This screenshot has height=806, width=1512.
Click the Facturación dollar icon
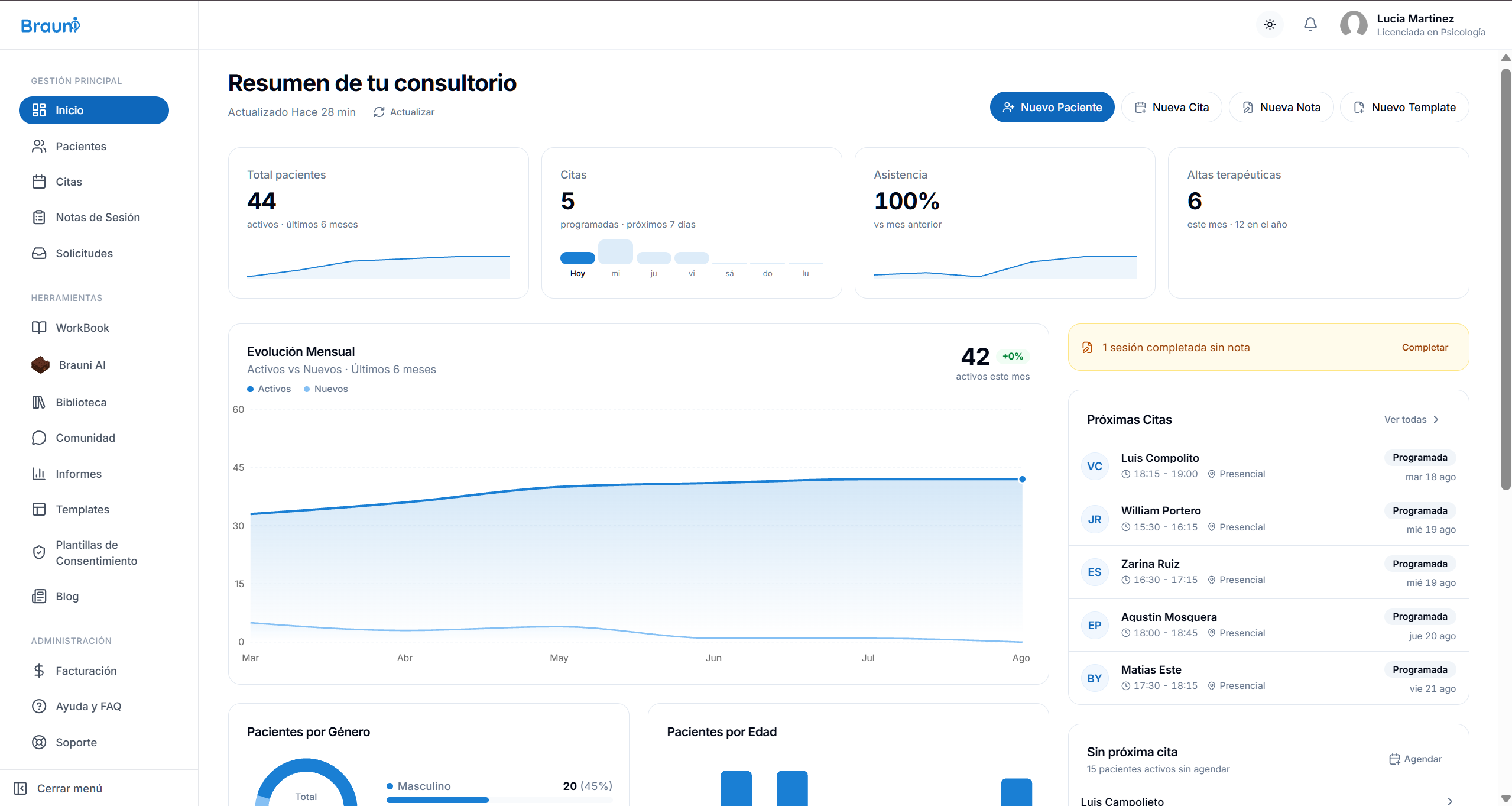coord(39,671)
